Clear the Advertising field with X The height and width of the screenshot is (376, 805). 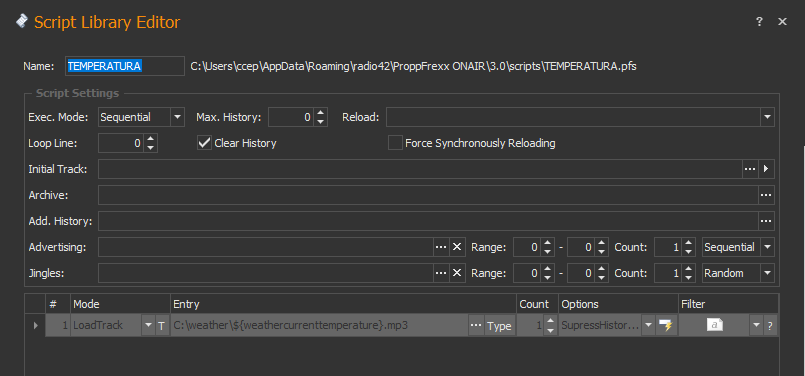pos(456,247)
